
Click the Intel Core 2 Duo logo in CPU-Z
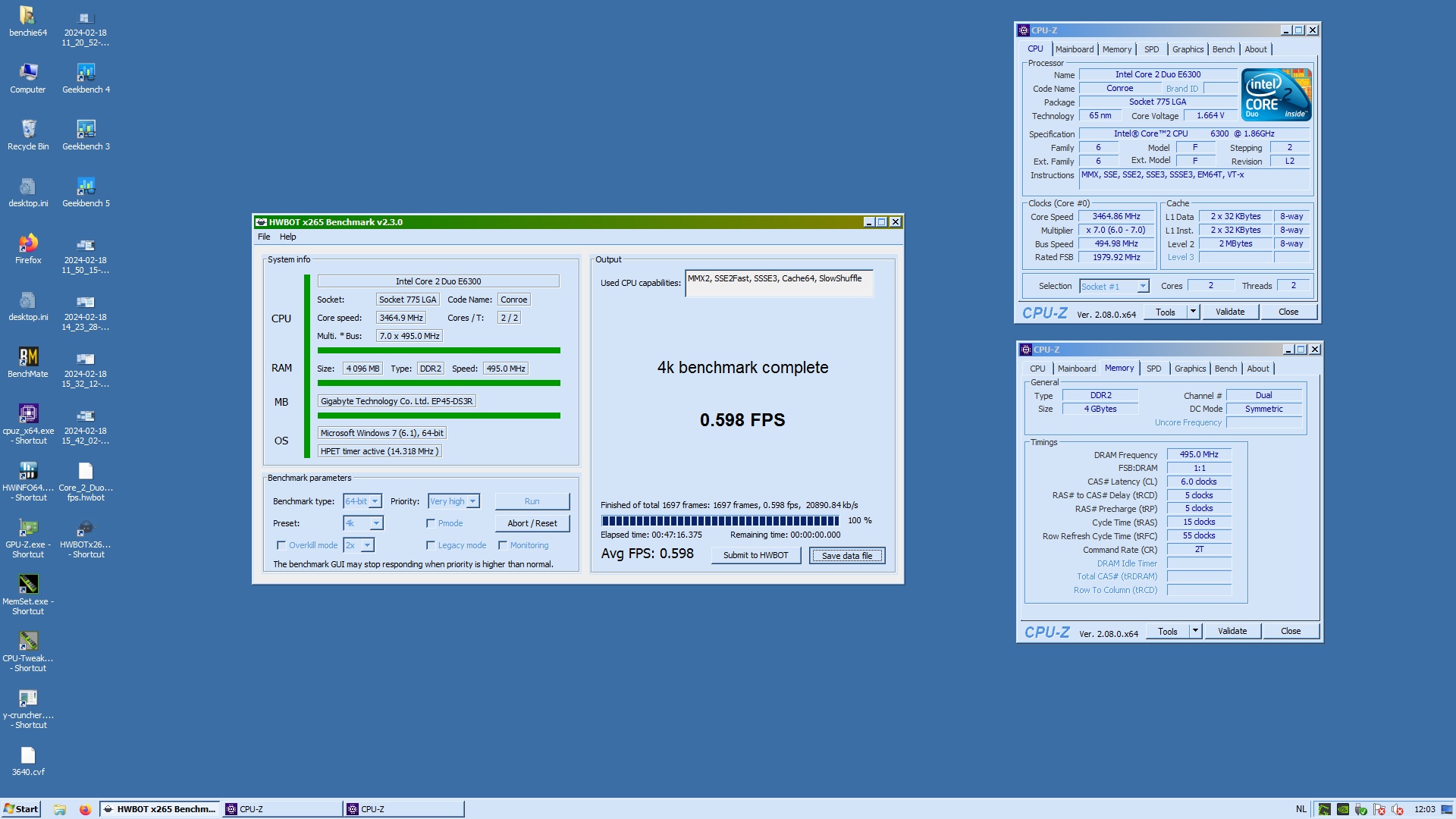point(1276,95)
